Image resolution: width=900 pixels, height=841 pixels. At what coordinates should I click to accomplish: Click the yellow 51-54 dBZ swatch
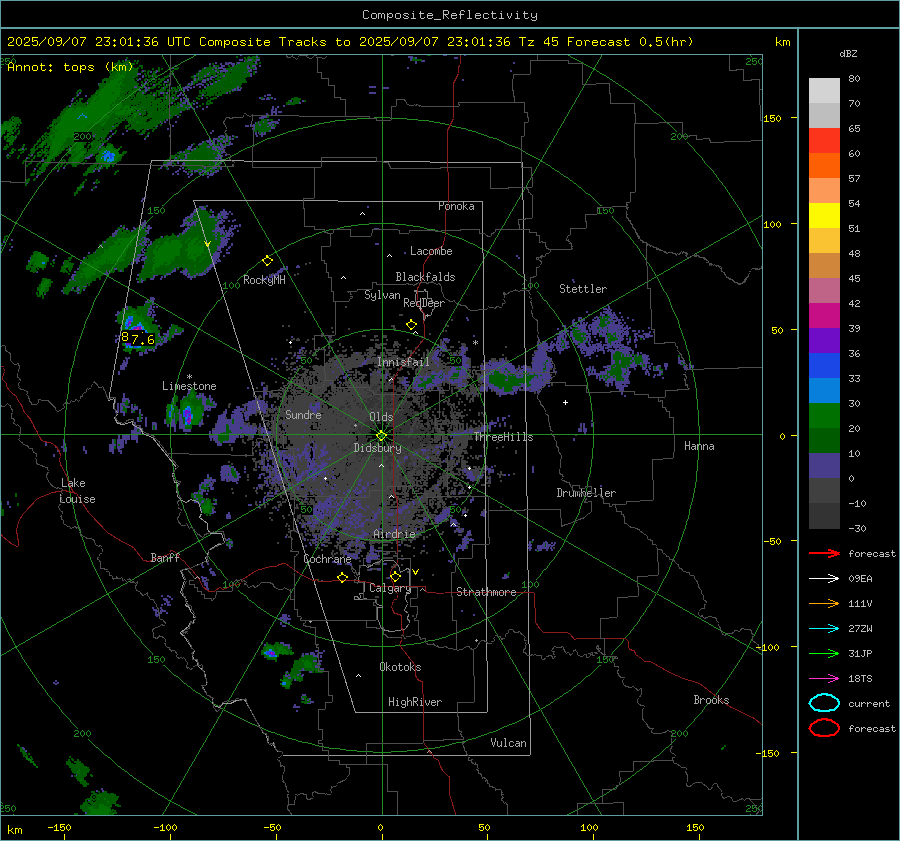[824, 216]
